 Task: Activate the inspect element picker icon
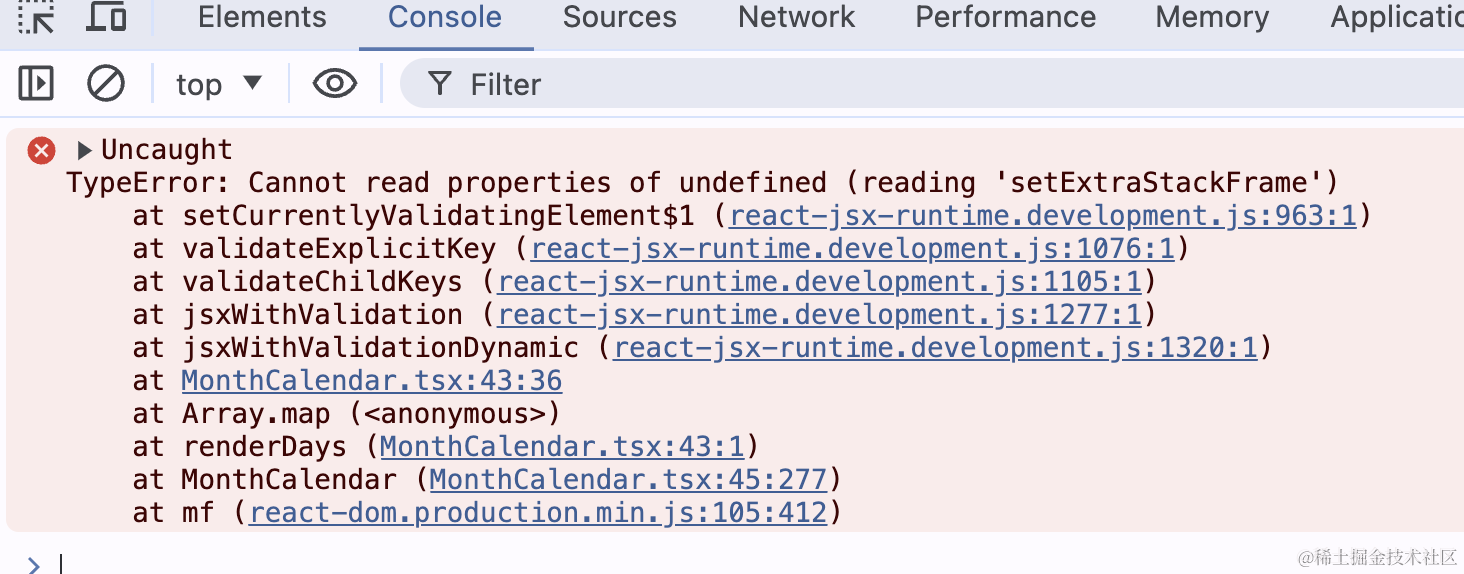(37, 17)
